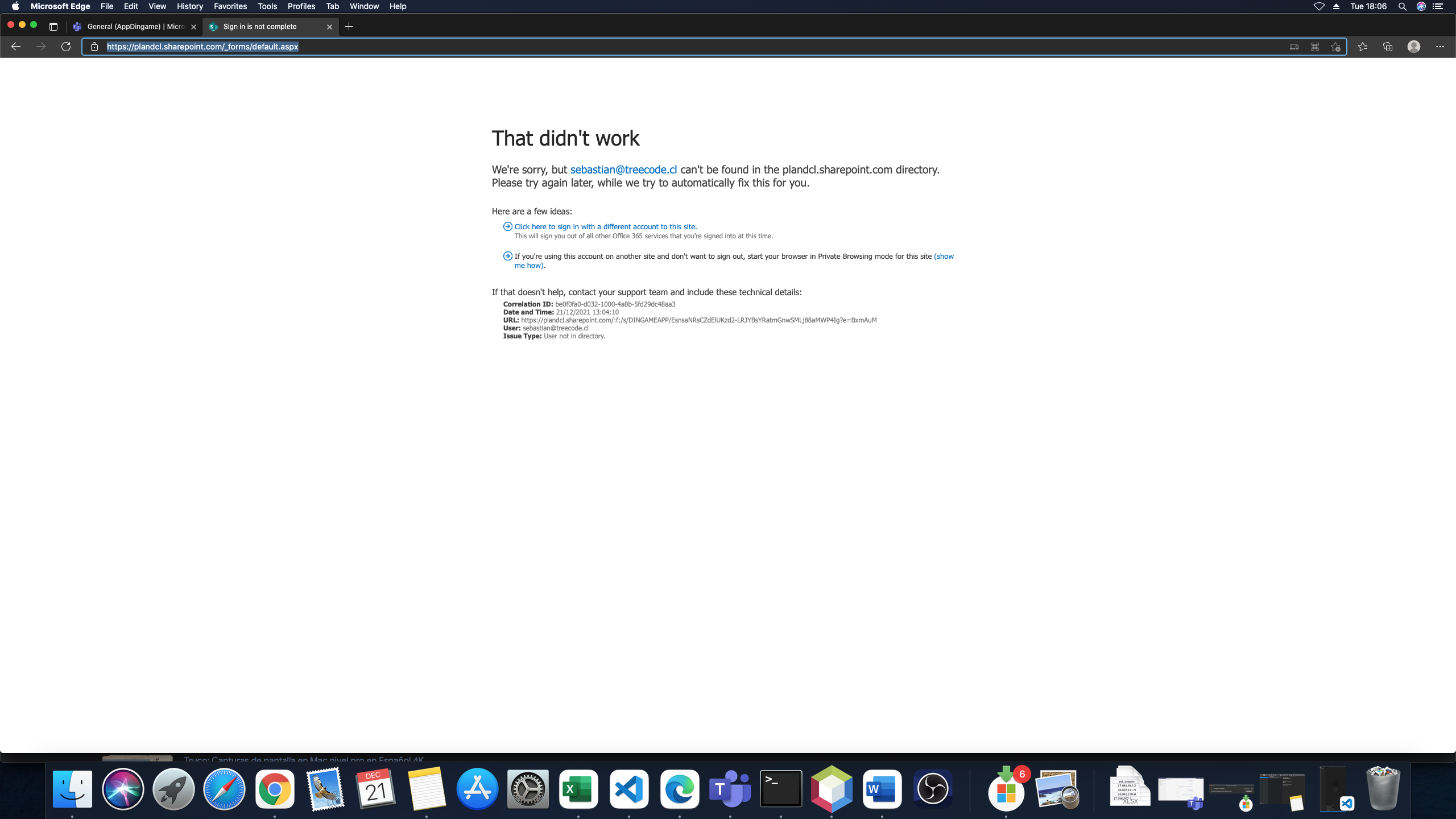Switch to the General (AppDingame) tab
The image size is (1456, 819).
pos(135,27)
